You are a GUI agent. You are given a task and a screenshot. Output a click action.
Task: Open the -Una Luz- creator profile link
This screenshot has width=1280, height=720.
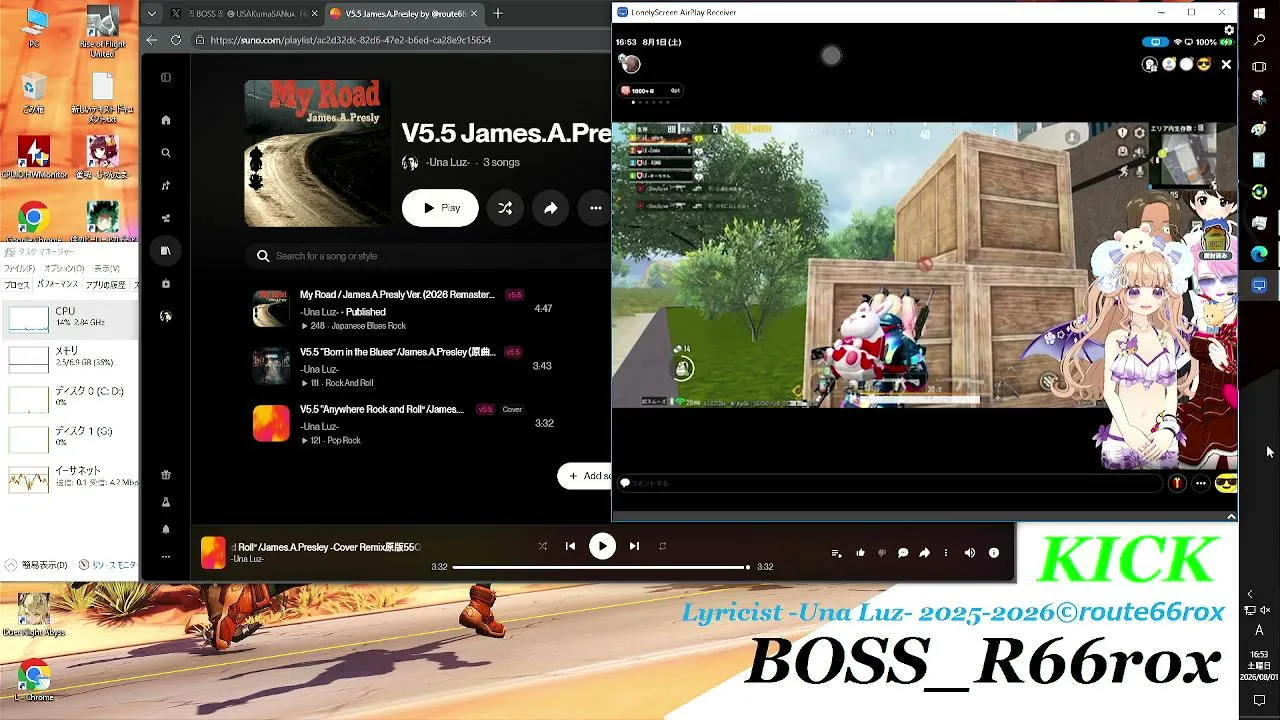click(447, 162)
